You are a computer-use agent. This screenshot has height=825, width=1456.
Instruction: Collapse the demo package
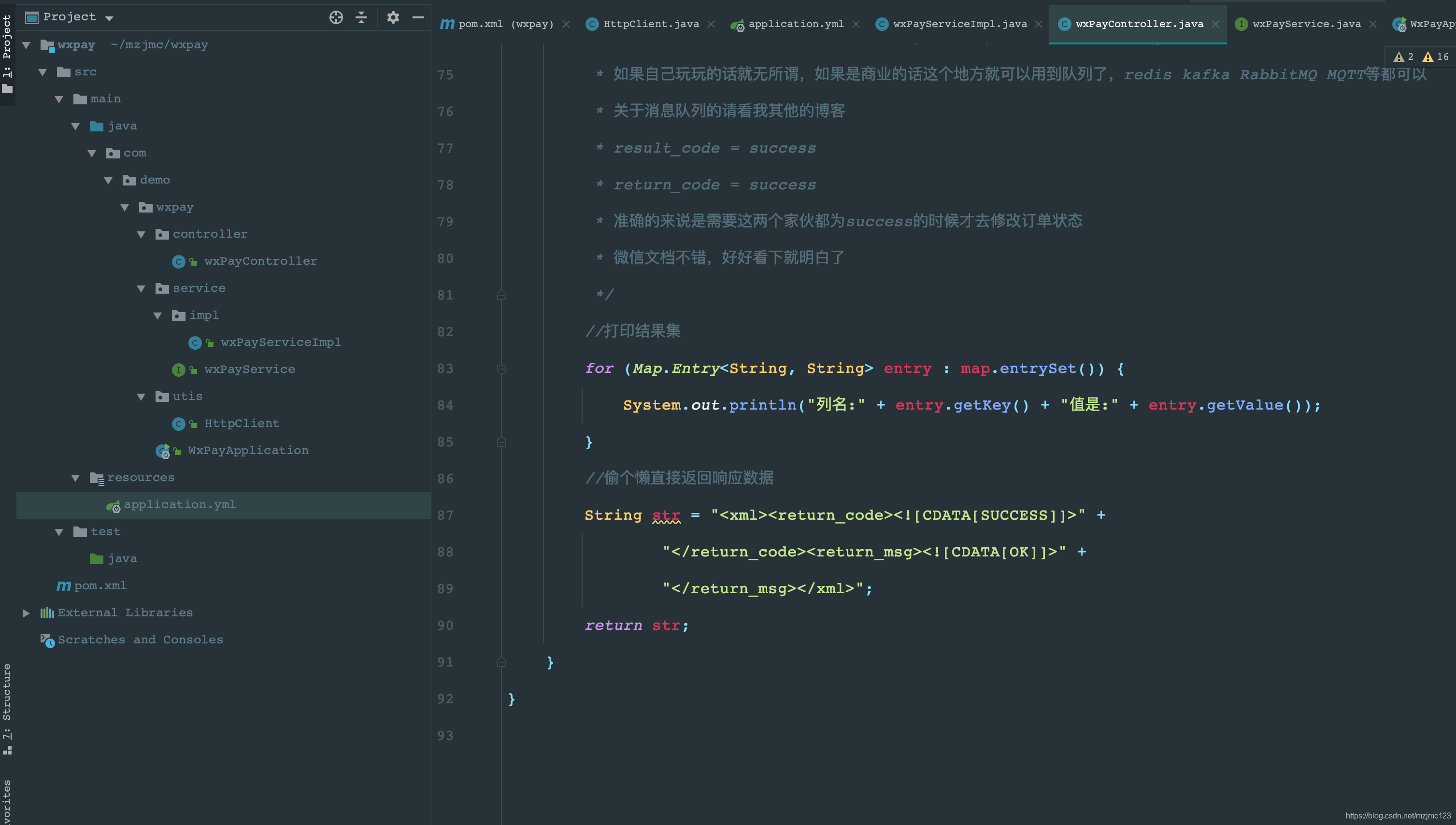[108, 180]
